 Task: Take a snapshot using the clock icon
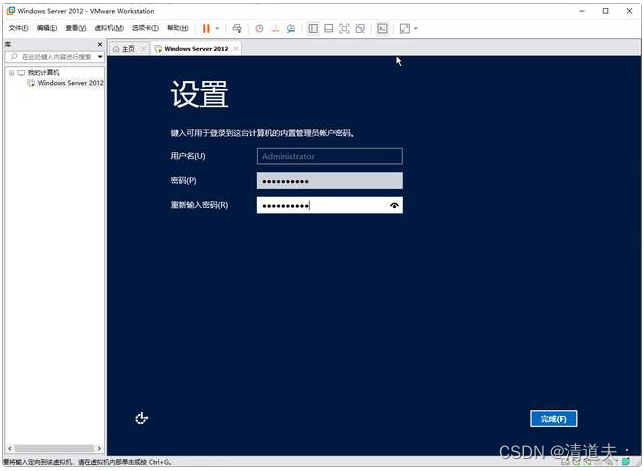[259, 28]
